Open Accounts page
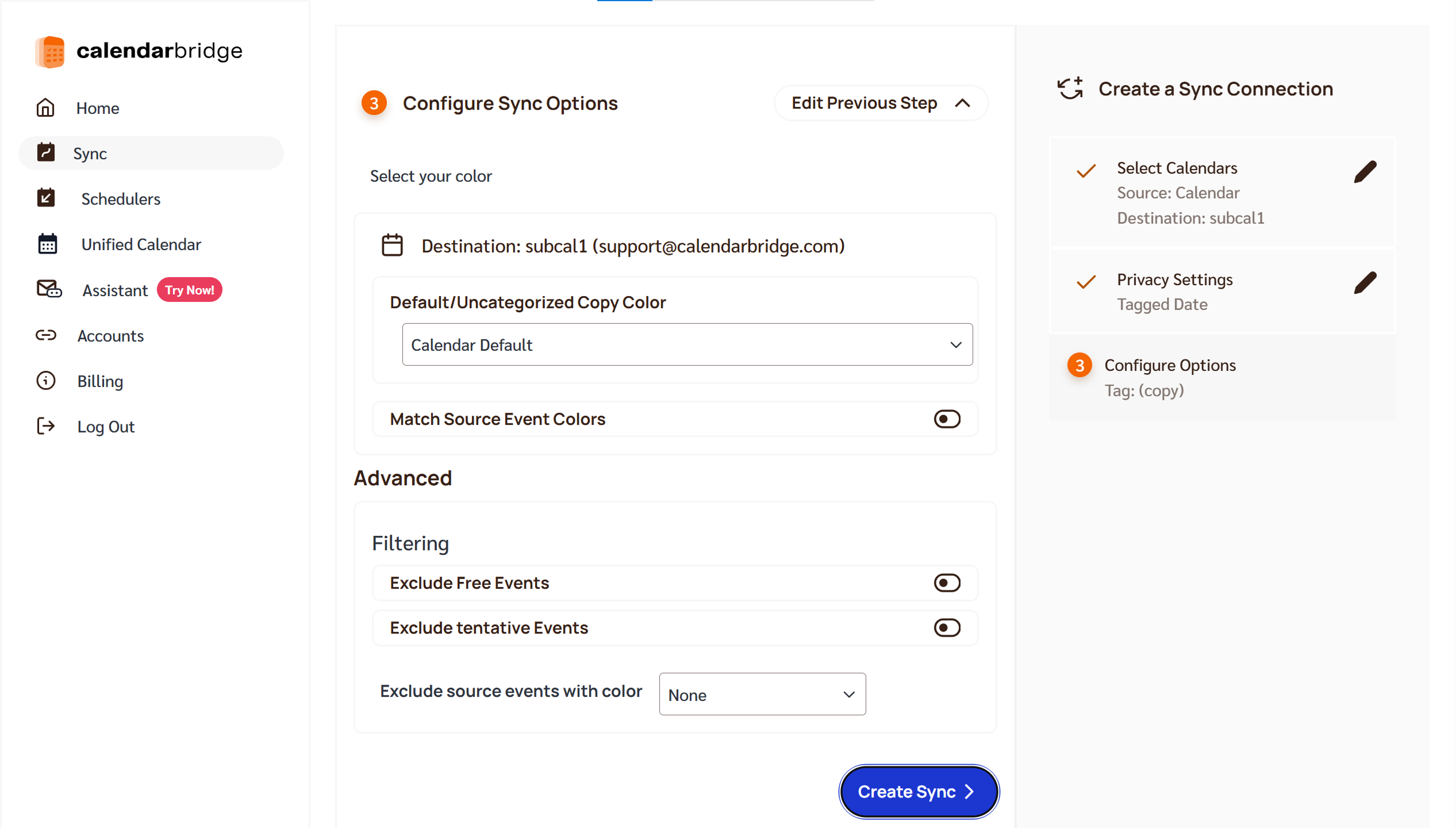The image size is (1456, 828). click(110, 336)
